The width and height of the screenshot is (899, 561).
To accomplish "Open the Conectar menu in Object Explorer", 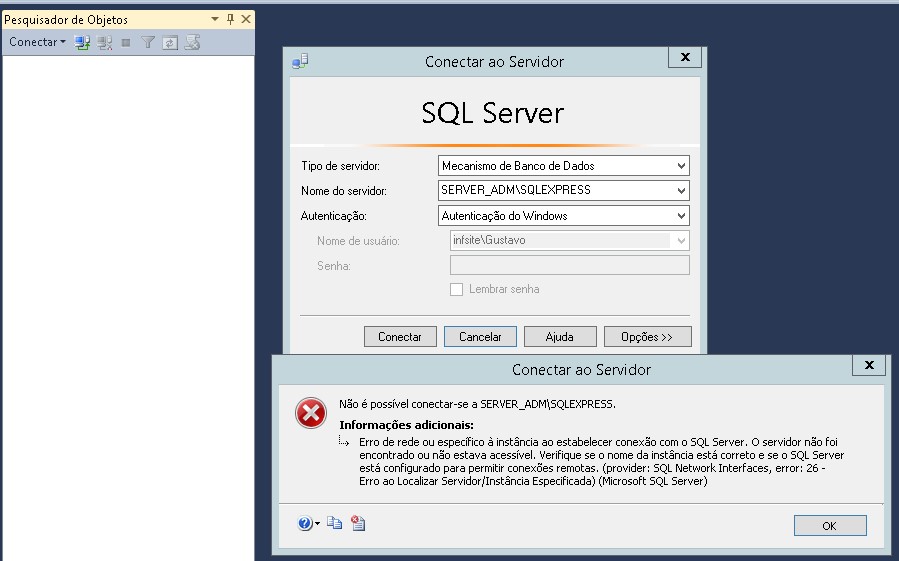I will pos(37,42).
